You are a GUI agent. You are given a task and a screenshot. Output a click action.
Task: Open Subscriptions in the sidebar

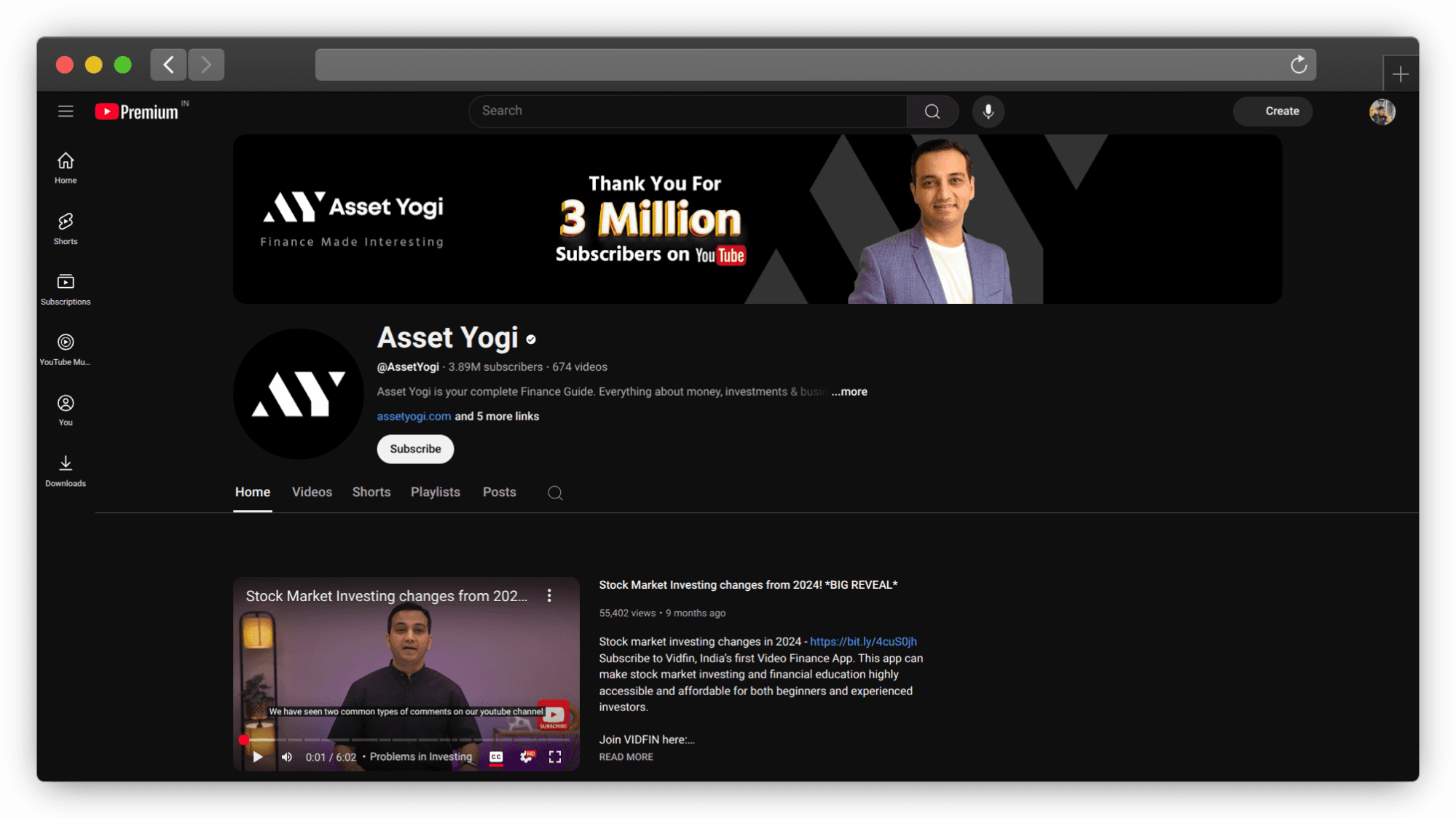click(x=66, y=289)
